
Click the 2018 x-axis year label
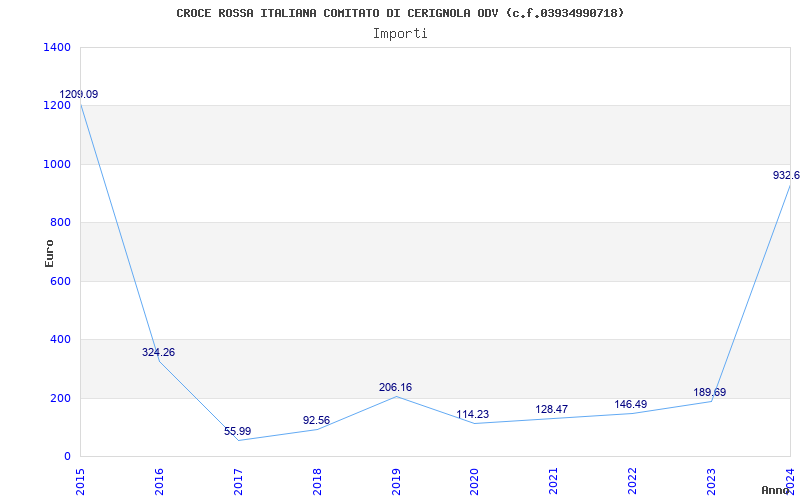pyautogui.click(x=317, y=481)
